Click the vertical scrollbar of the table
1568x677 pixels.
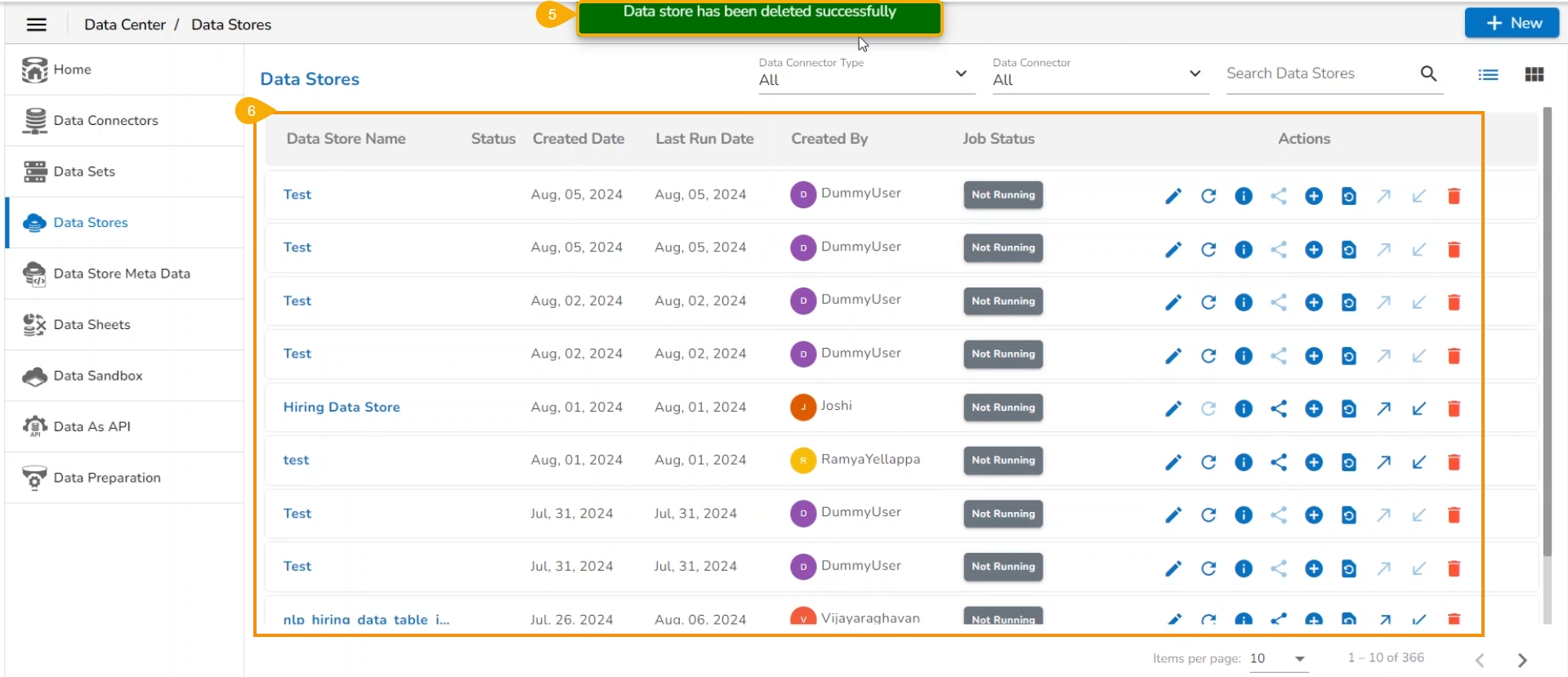[x=1546, y=327]
